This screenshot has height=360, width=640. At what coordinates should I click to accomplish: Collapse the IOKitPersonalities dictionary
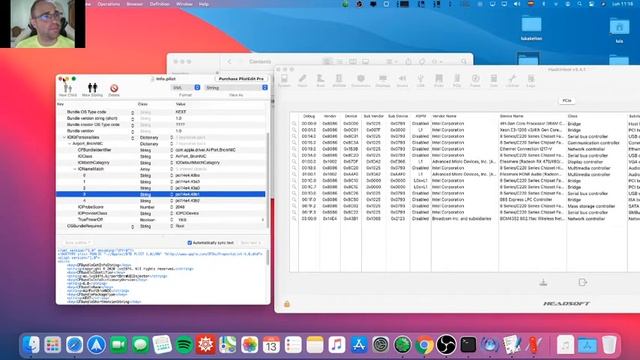point(64,138)
